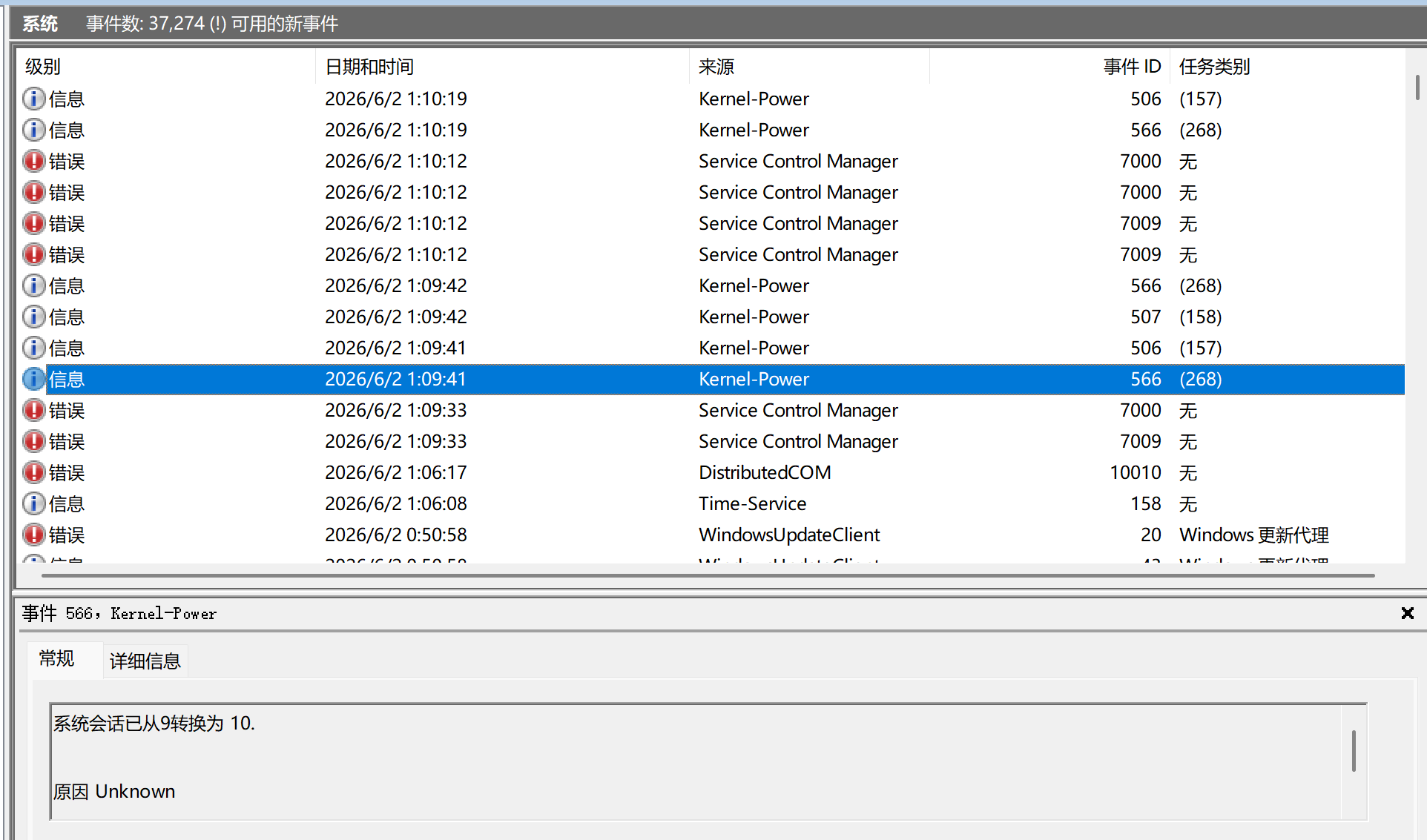Sort by the 日期和时间 column header
The width and height of the screenshot is (1427, 840).
(x=502, y=67)
